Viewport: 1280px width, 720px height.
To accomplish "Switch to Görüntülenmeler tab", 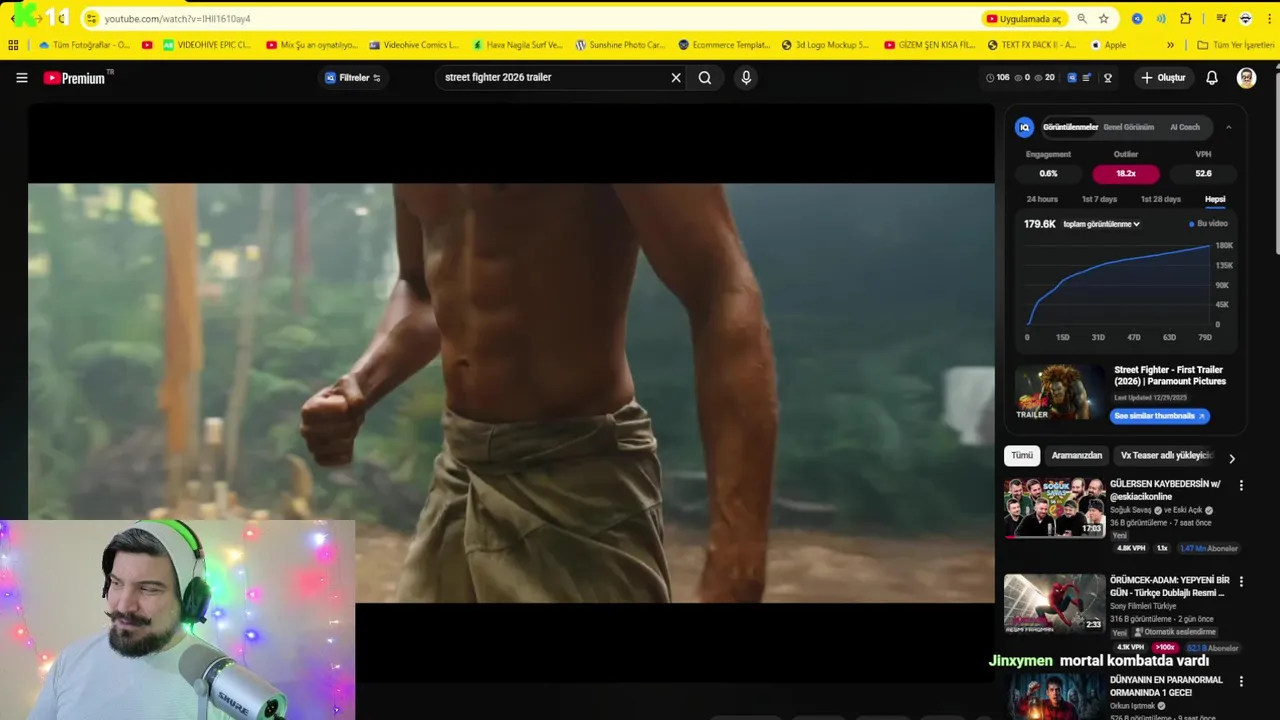I will point(1070,127).
